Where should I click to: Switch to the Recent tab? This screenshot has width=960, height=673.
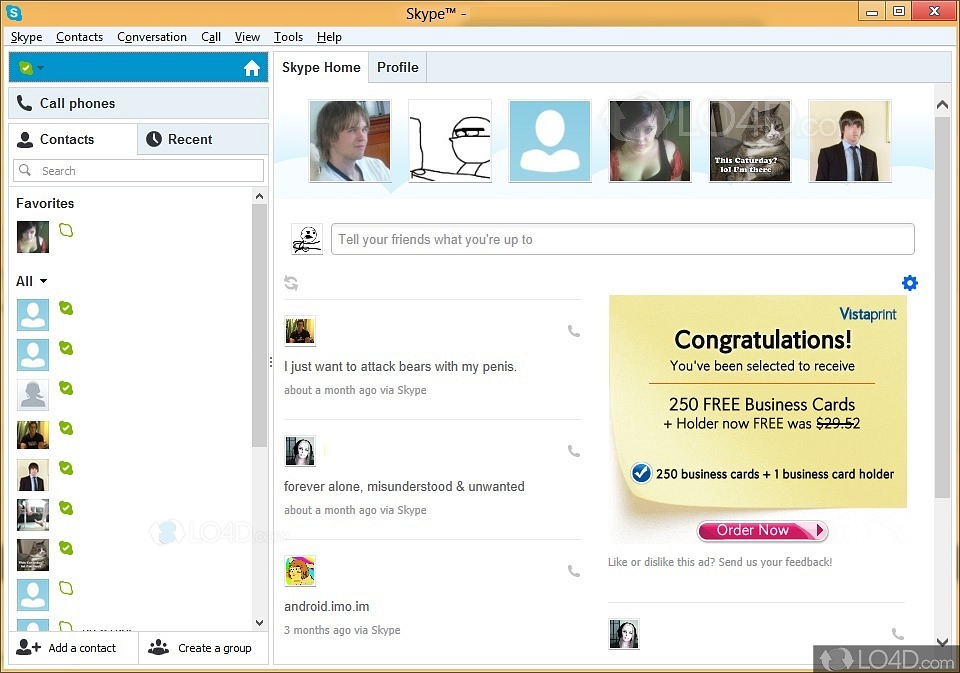tap(190, 139)
